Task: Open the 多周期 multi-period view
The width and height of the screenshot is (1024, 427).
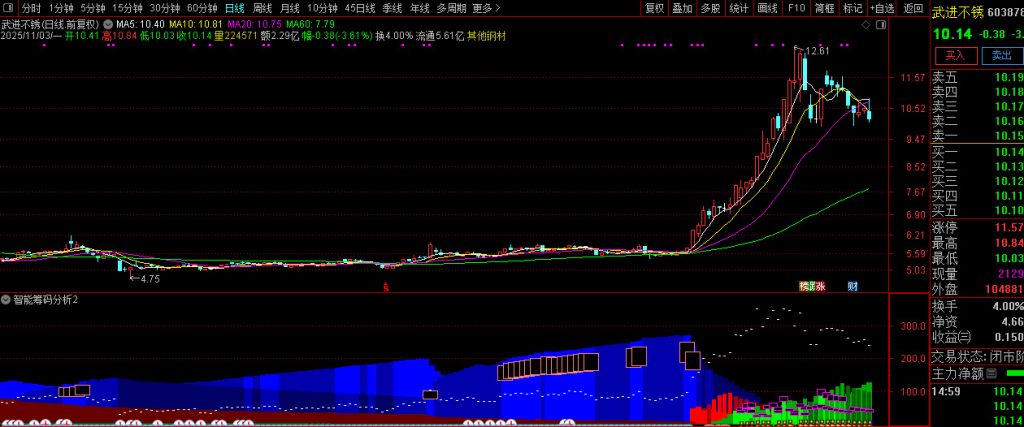Action: point(451,8)
